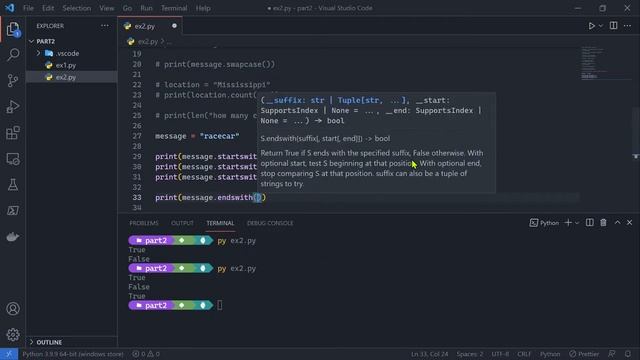Click the Python terminal label
640x360 pixels.
pos(544,223)
